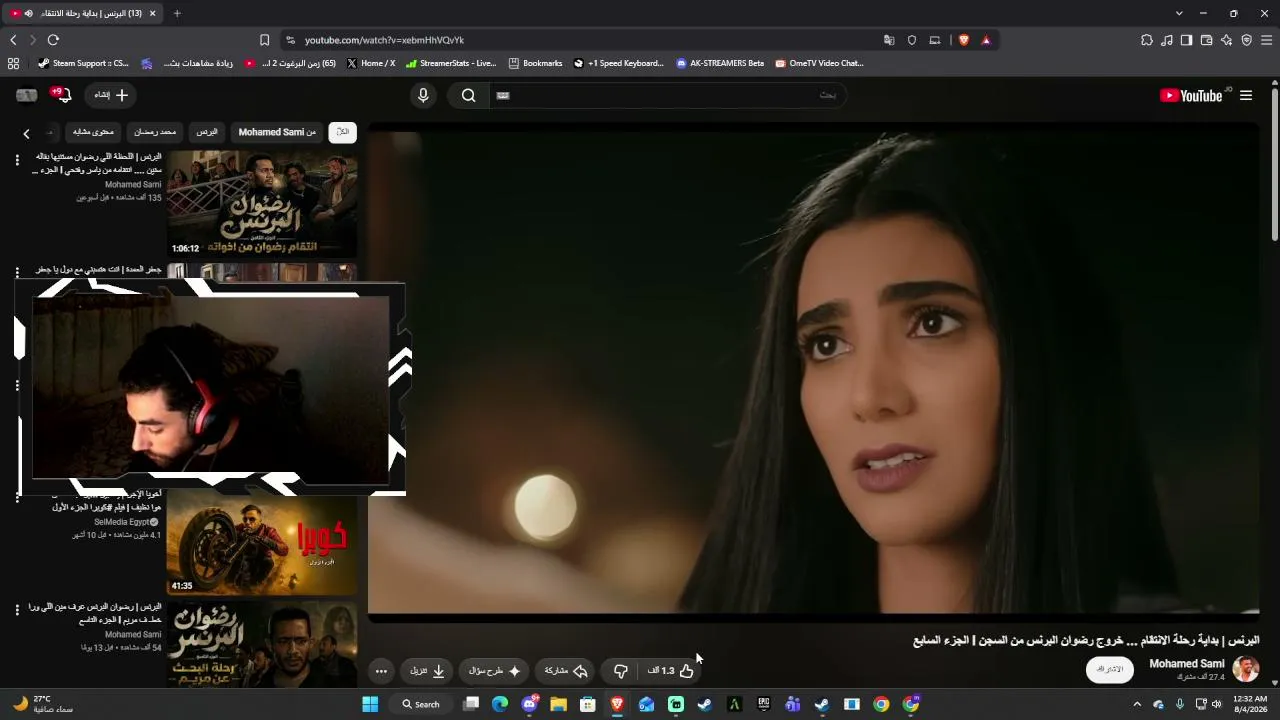Open more actions (three dots) under video
1280x720 pixels.
[x=381, y=670]
